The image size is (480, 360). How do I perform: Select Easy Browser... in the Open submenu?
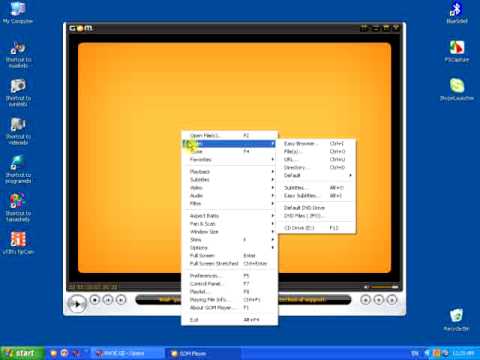pos(317,143)
